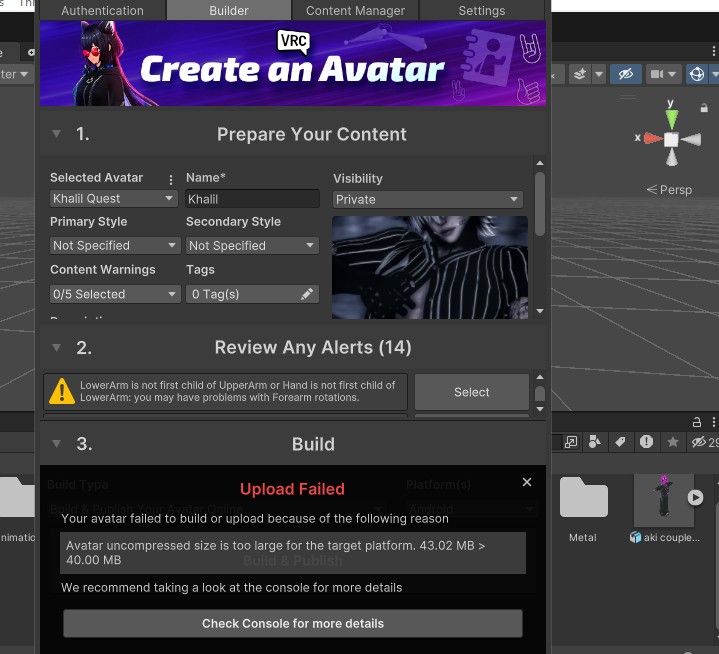Toggle the Project panel lock icon
719x654 pixels.
(697, 422)
